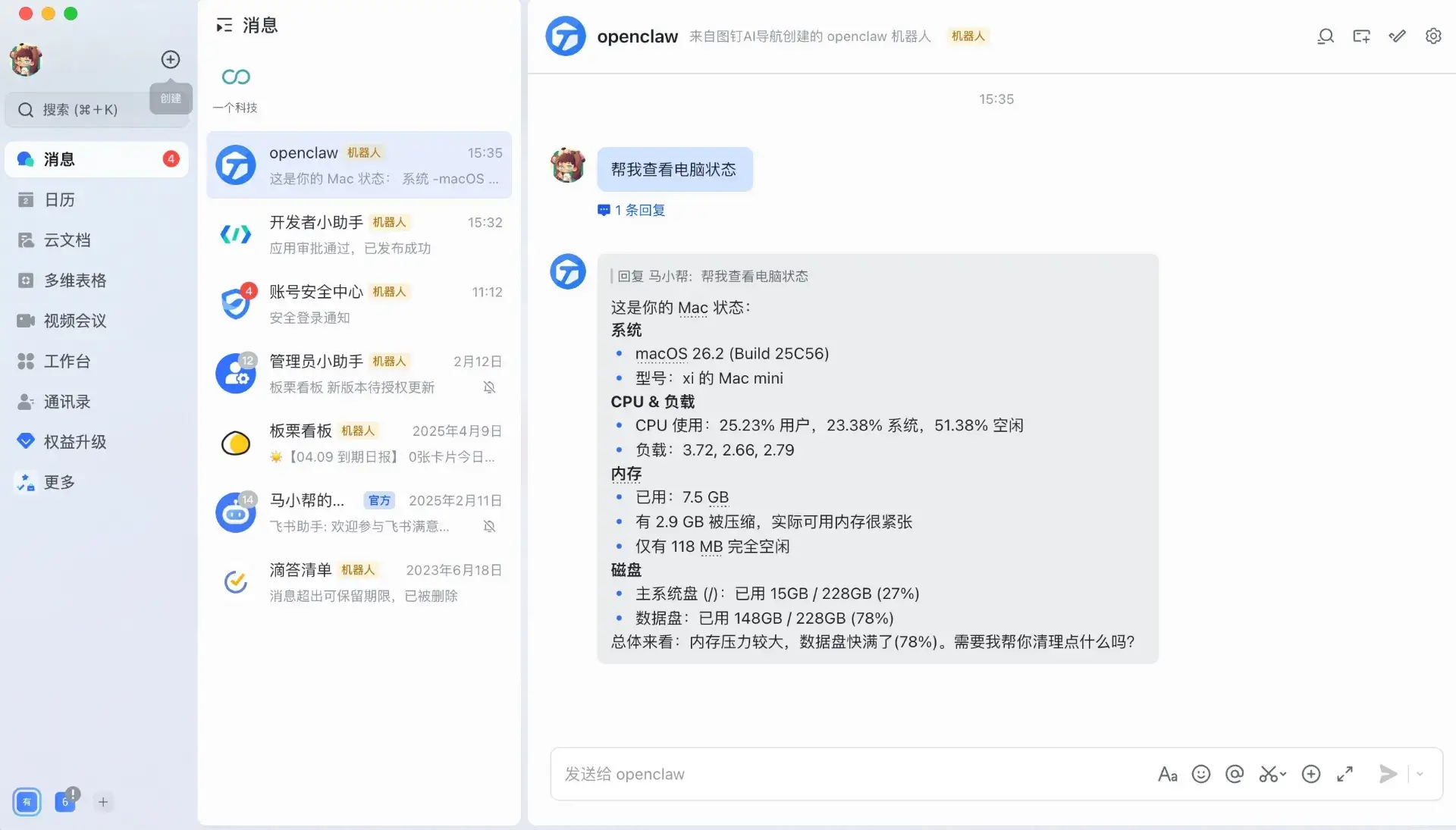Image resolution: width=1456 pixels, height=830 pixels.
Task: Click the @ mention icon
Action: click(1234, 774)
